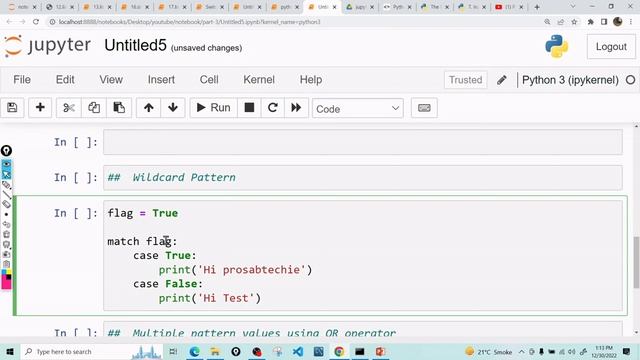Screen dimensions: 640x360
Task: Click the line "case False:" in the code cell
Action: click(x=168, y=284)
